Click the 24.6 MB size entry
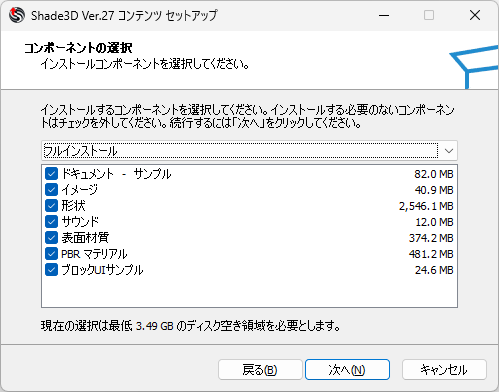499x392 pixels. (x=434, y=270)
